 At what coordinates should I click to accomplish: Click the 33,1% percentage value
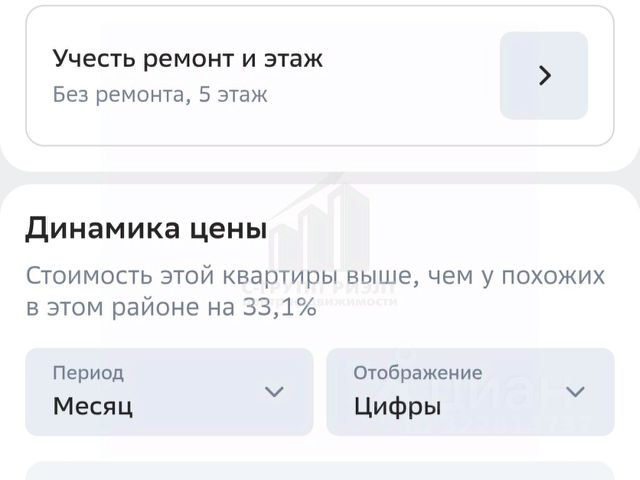click(279, 308)
